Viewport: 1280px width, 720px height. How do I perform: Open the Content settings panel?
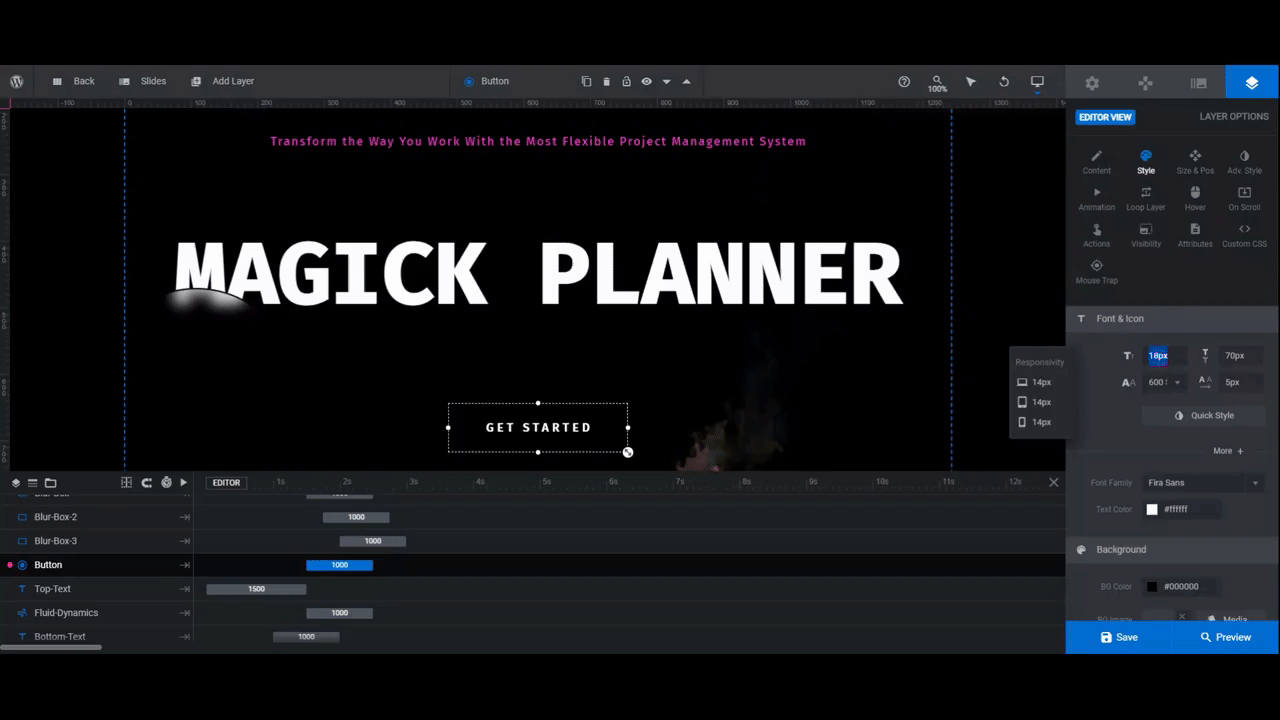[1096, 162]
